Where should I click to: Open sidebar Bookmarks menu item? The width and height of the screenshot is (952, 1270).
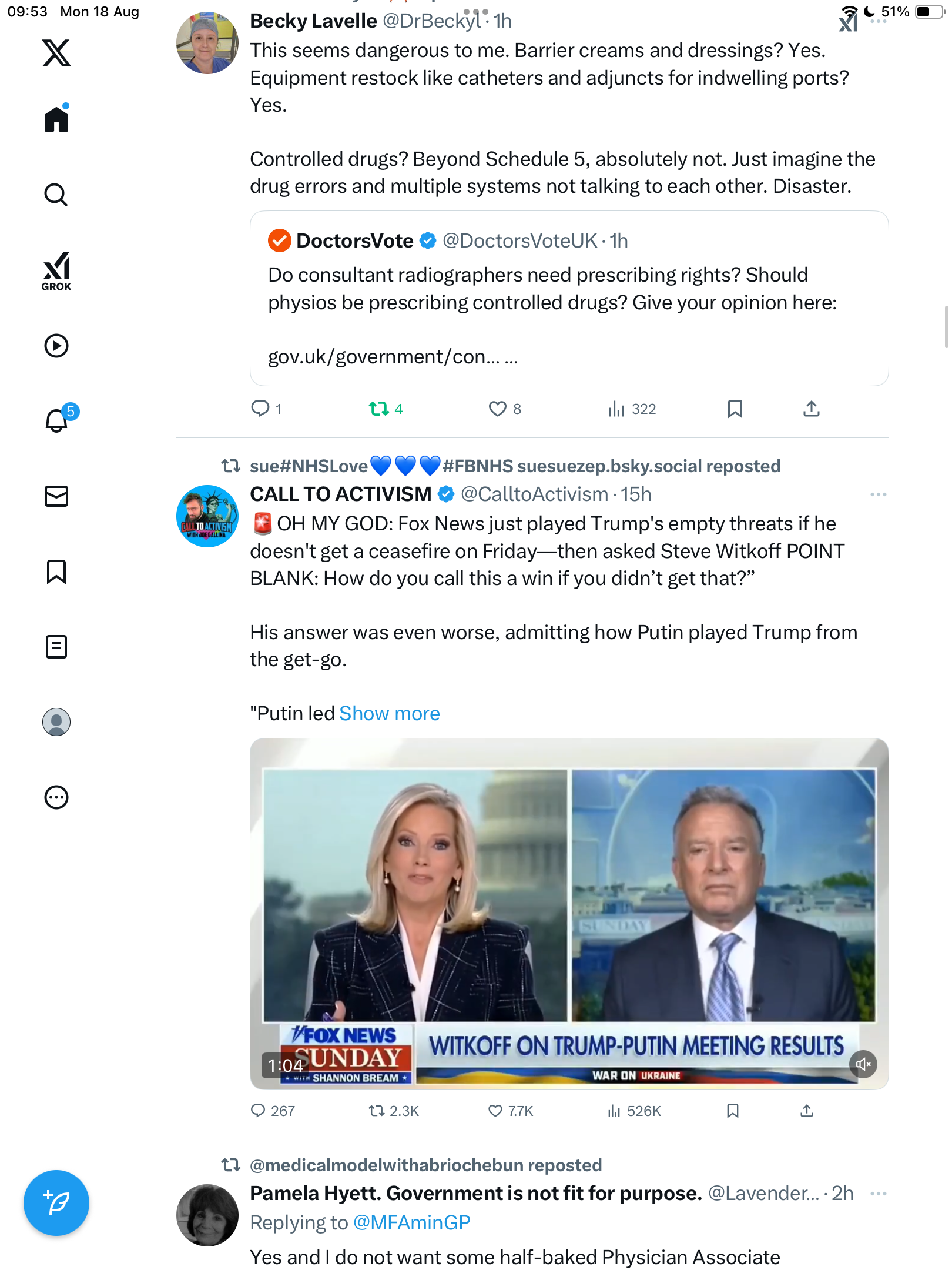pyautogui.click(x=56, y=571)
